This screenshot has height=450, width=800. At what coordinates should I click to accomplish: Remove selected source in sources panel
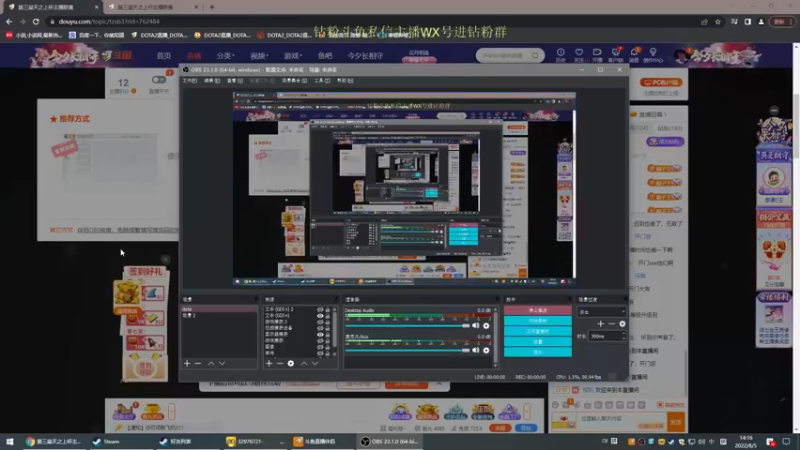[280, 363]
